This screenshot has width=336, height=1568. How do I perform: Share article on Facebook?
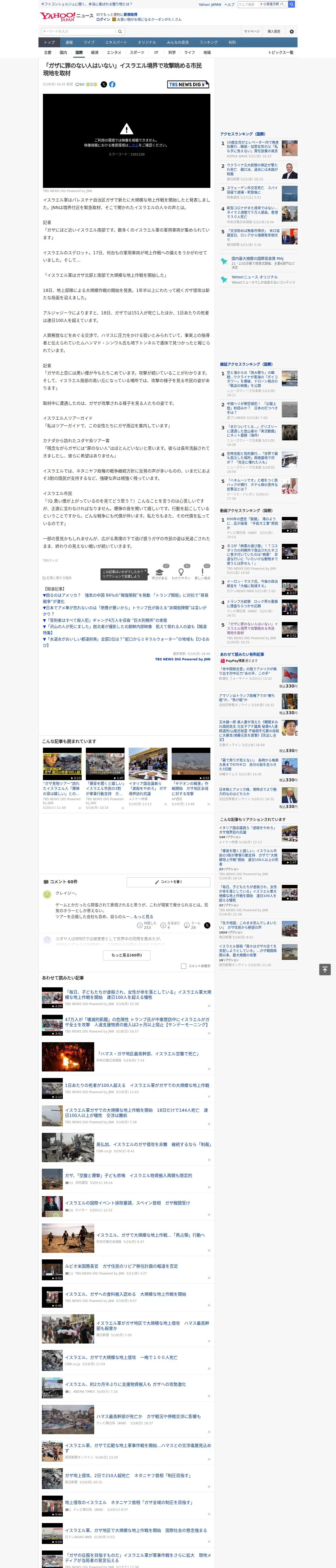point(112,85)
